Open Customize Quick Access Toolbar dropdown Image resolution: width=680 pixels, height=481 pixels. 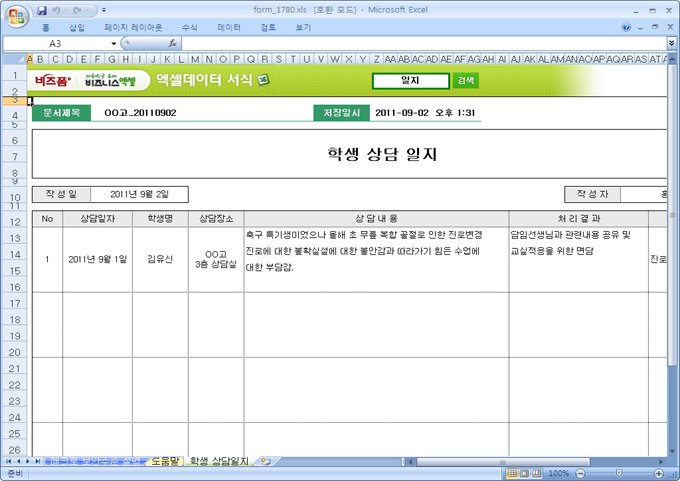(104, 10)
